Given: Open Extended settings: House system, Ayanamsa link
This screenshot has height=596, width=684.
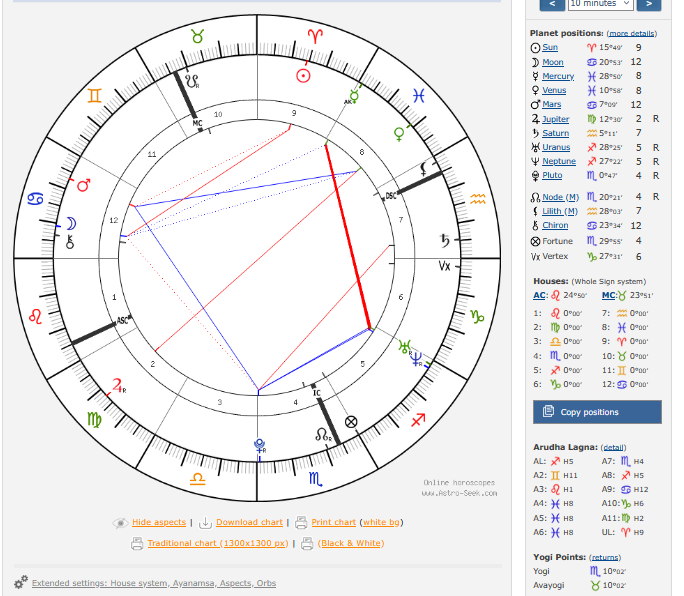Looking at the screenshot, I should (154, 583).
